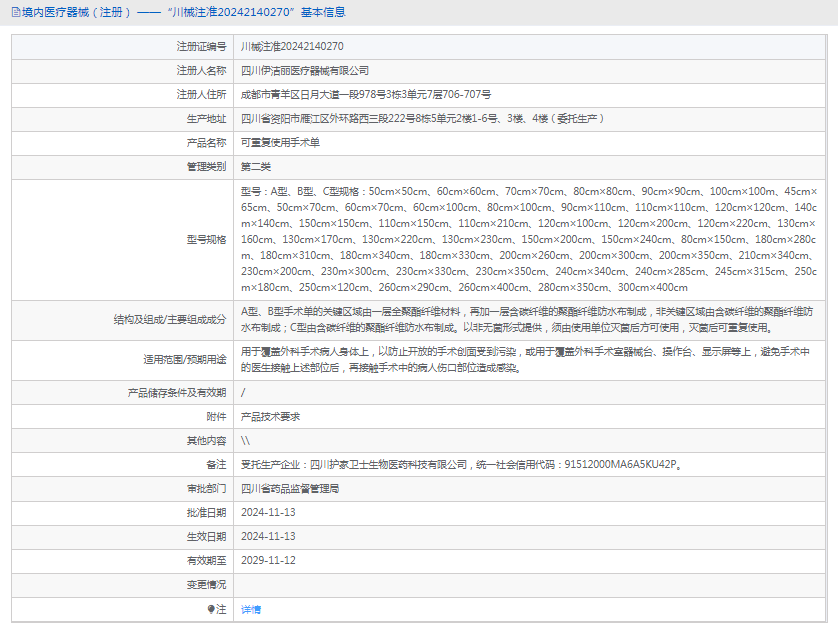Click registrant address 成都市青羊区日月大道 value
Screen dimensions: 838x629
coord(366,95)
